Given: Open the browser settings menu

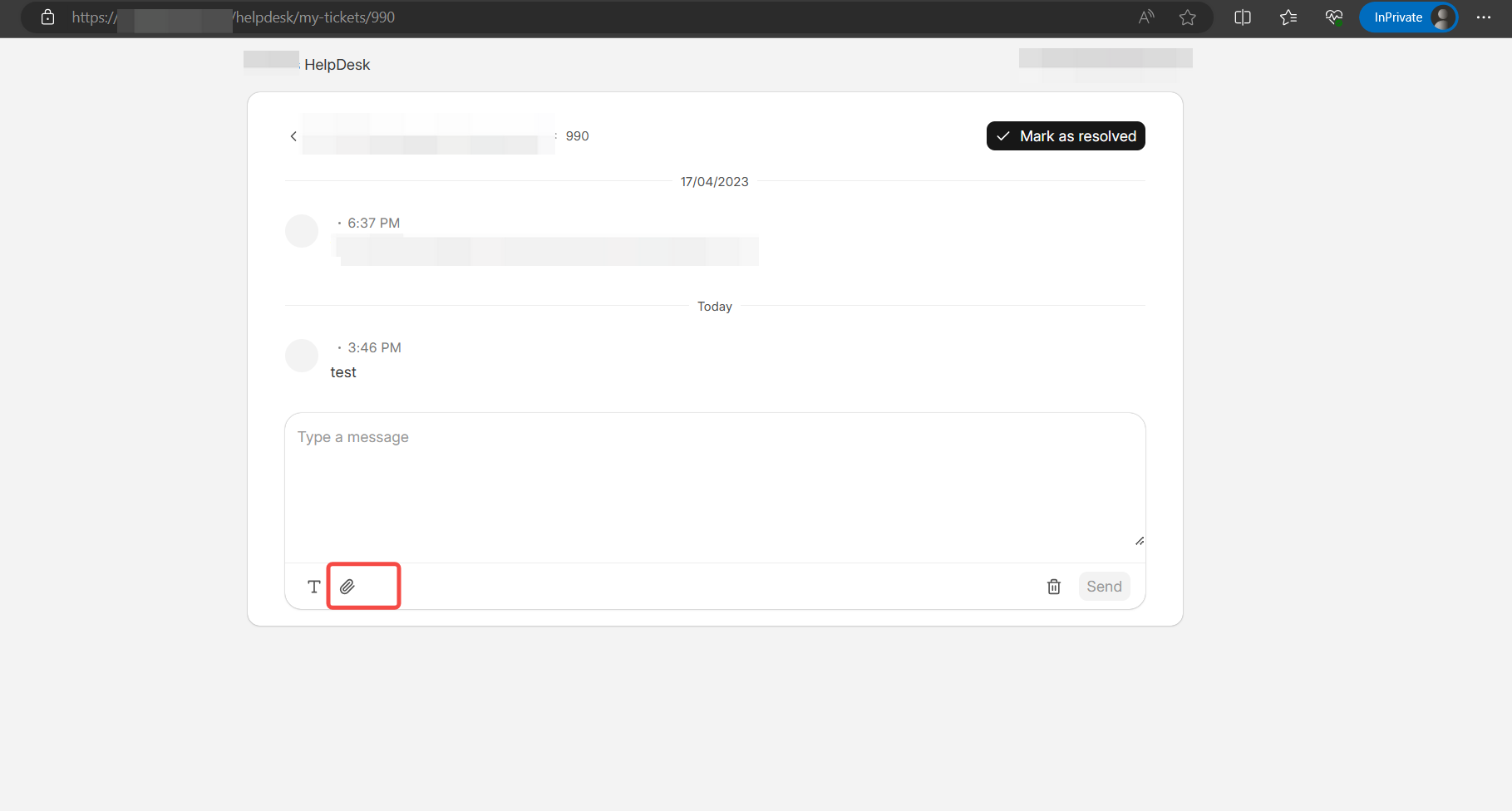Looking at the screenshot, I should click(x=1485, y=17).
